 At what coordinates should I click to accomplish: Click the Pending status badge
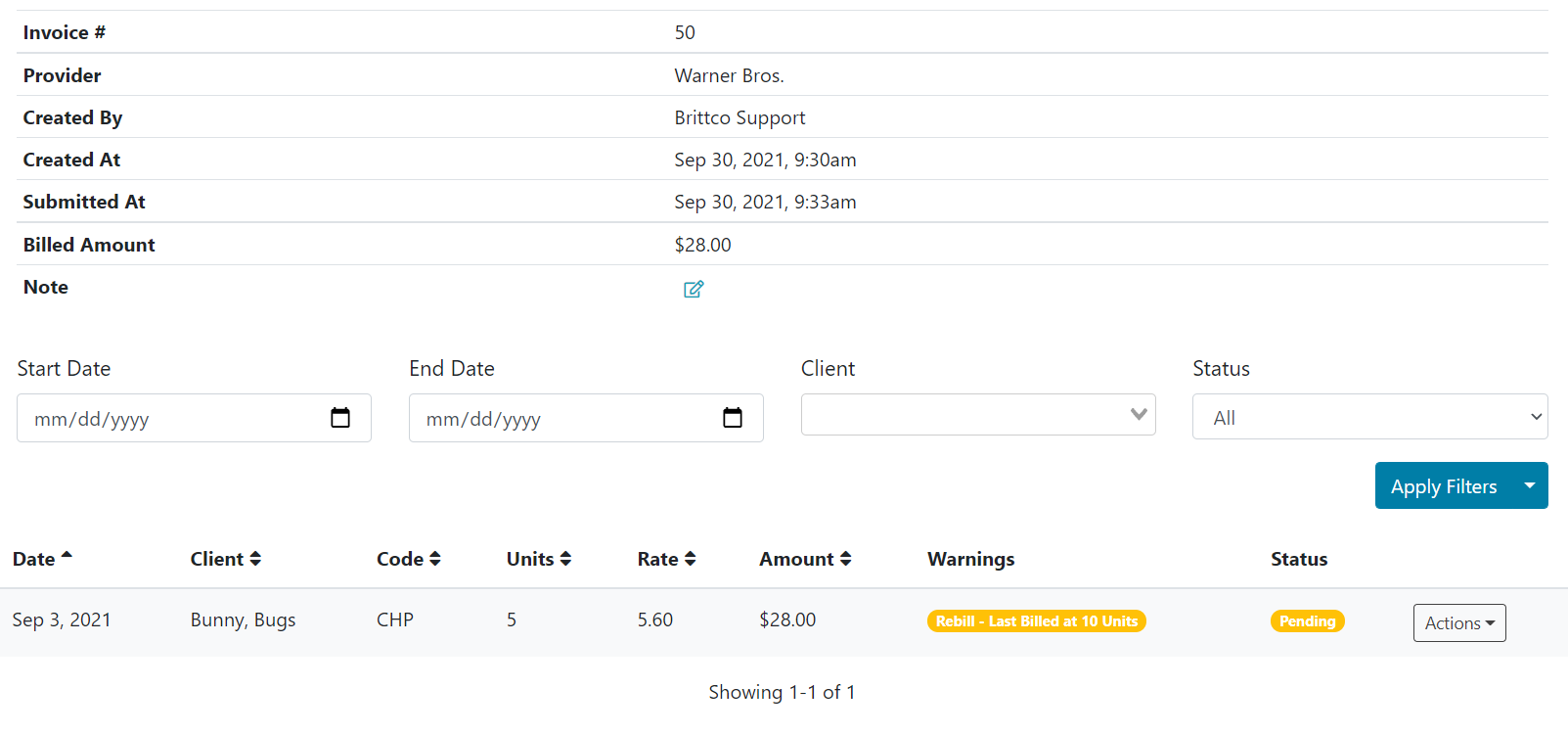click(x=1307, y=621)
